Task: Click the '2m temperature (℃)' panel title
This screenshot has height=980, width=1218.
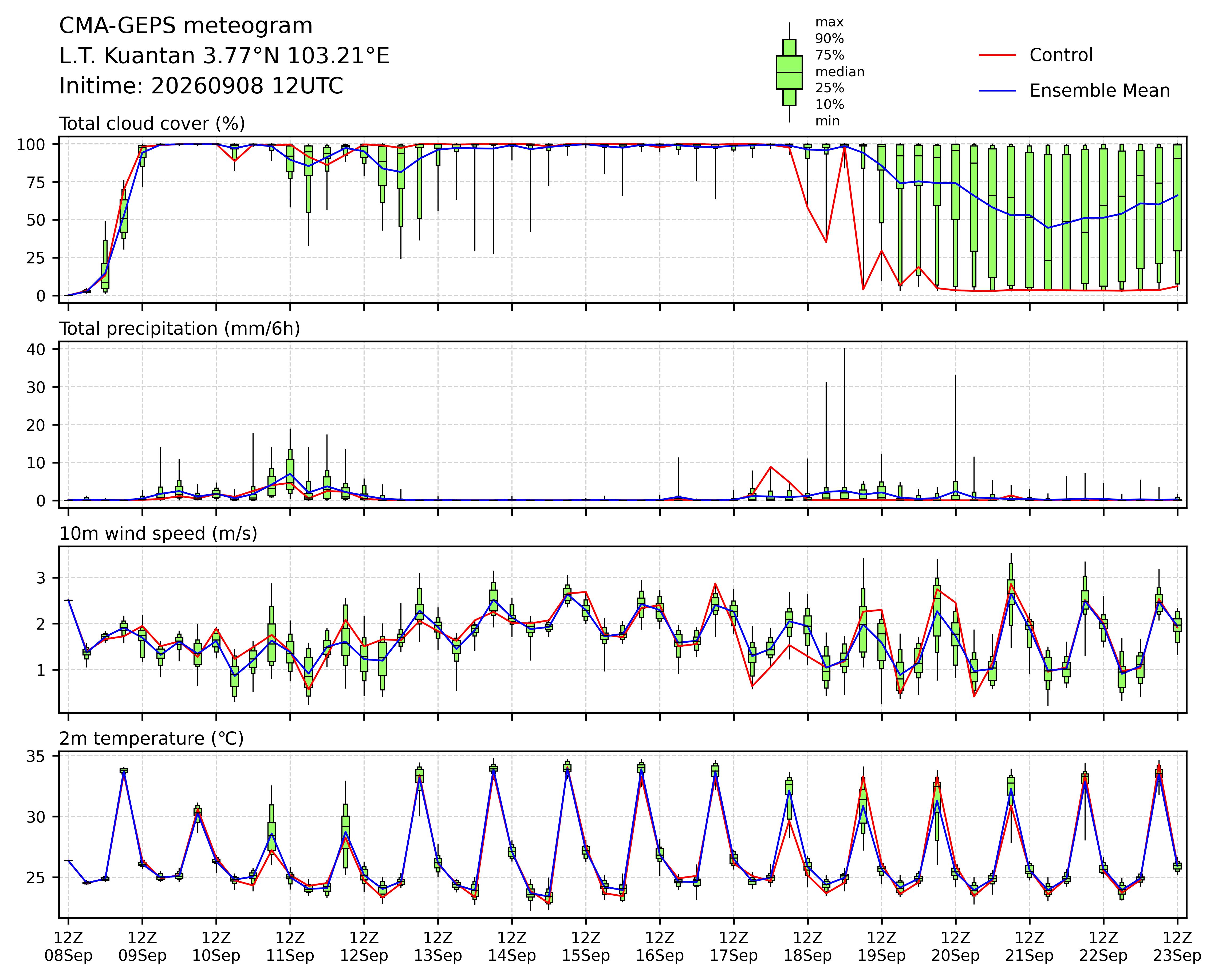Action: click(151, 739)
